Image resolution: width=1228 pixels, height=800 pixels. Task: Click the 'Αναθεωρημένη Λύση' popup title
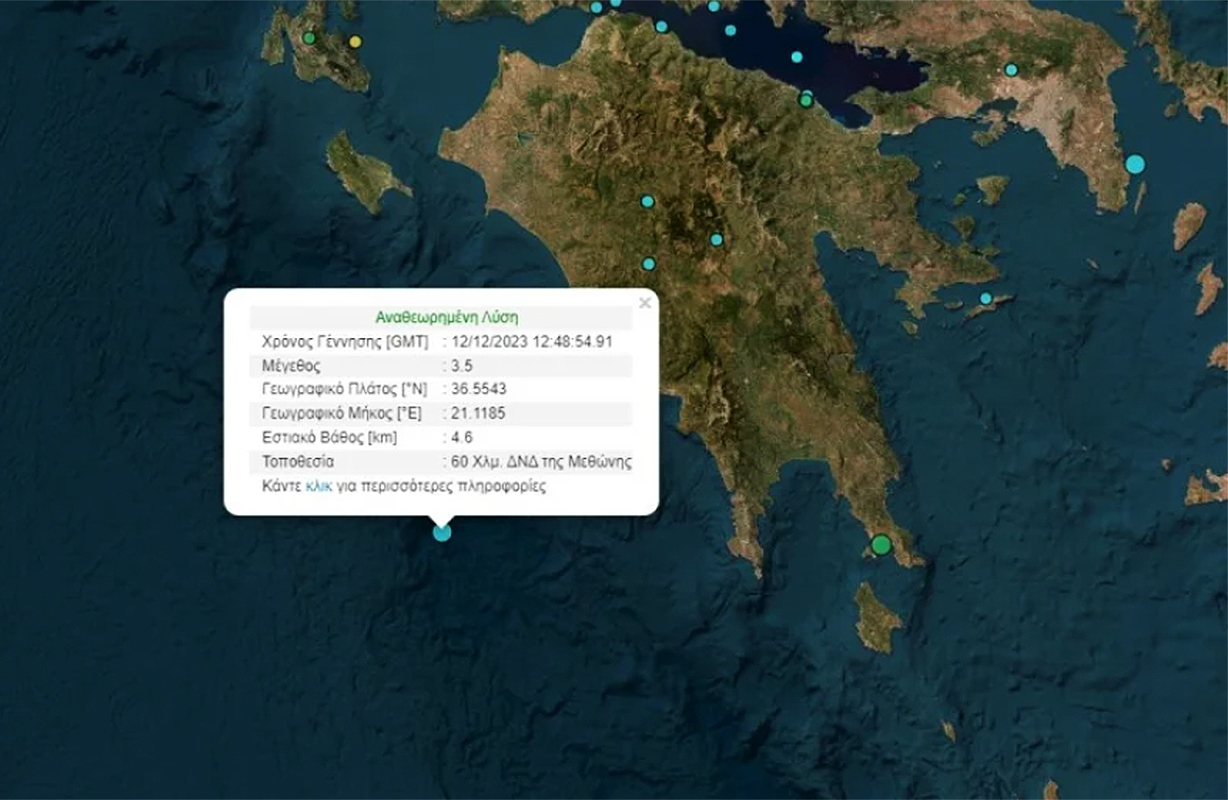pyautogui.click(x=447, y=317)
